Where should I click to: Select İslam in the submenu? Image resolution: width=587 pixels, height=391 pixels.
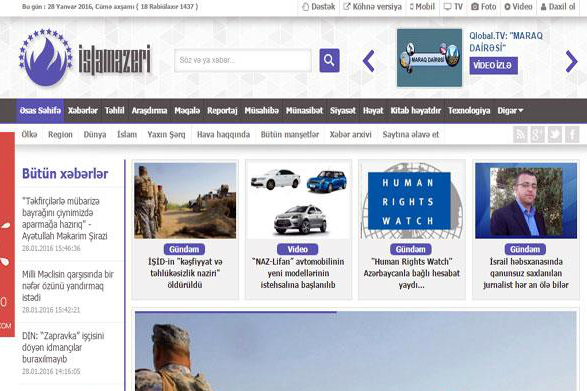(x=127, y=134)
